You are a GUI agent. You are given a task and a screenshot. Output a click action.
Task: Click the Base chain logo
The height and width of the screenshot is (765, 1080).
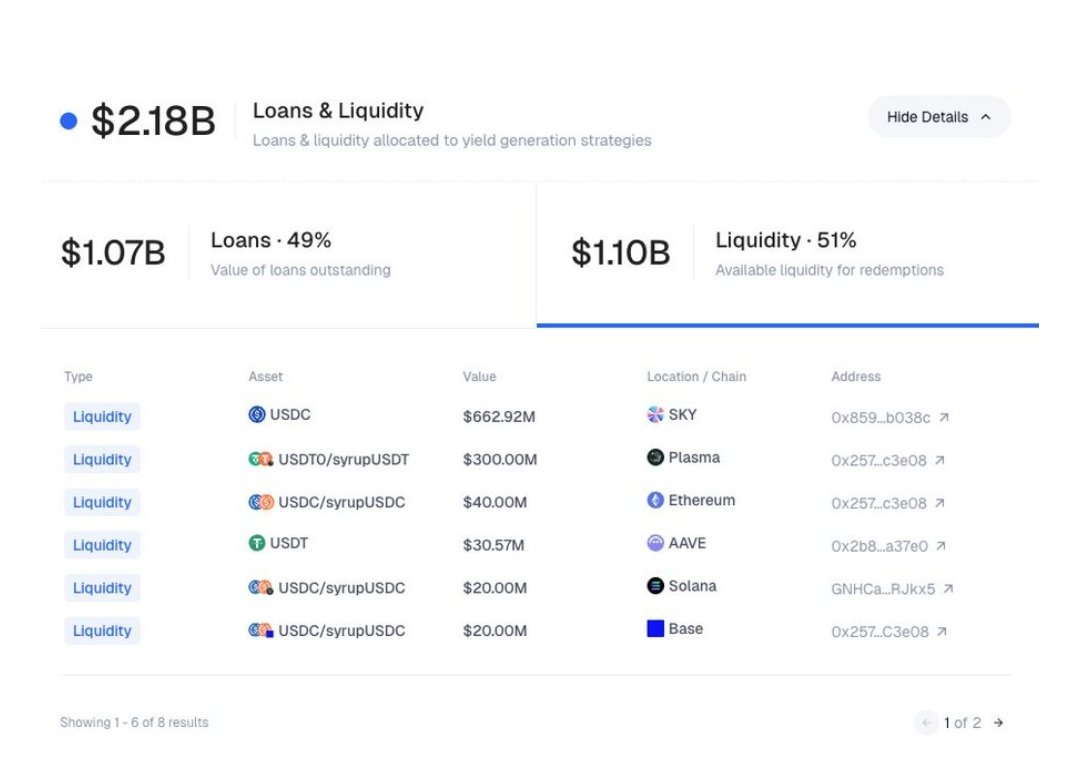click(x=656, y=629)
